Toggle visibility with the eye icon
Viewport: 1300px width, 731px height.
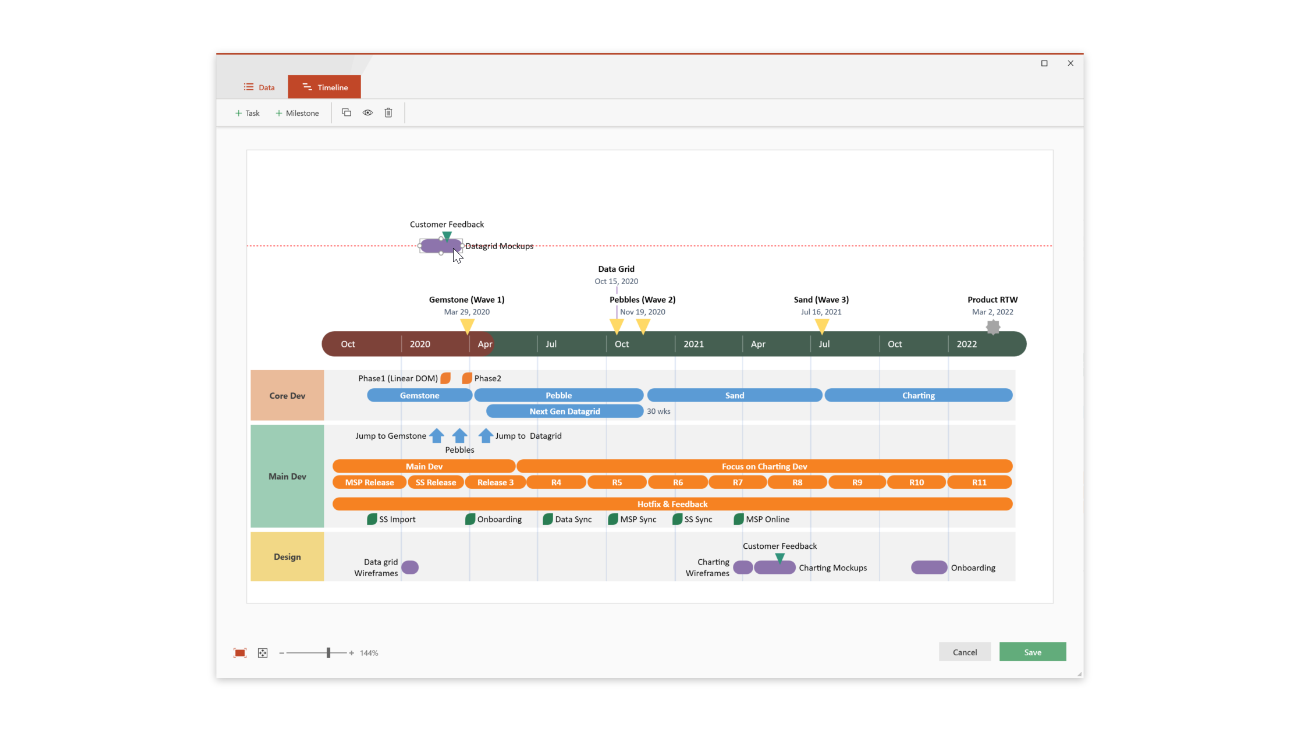[368, 113]
